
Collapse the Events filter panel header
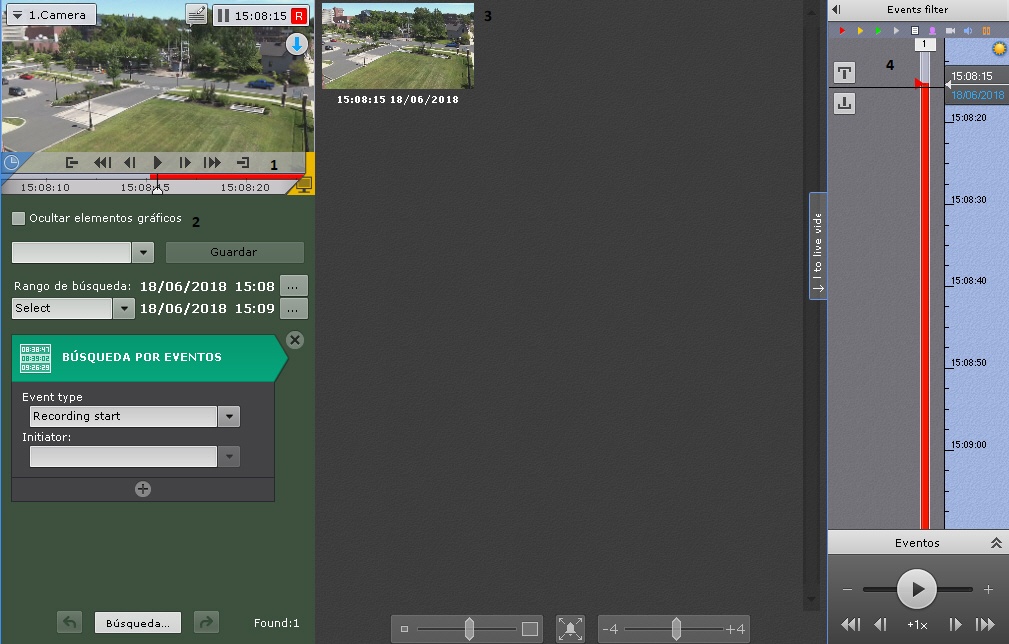pos(837,9)
